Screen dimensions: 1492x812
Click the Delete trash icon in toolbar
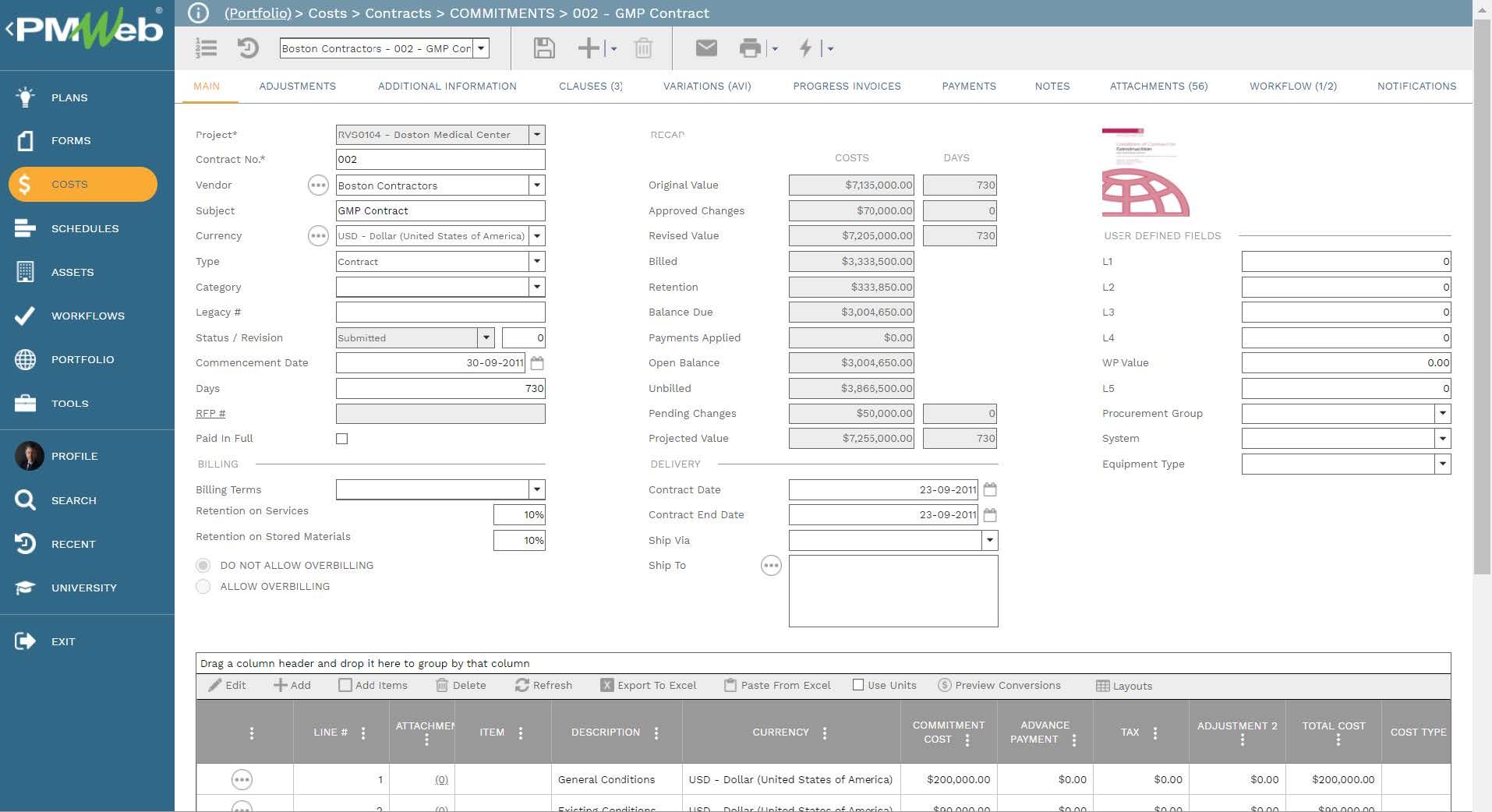point(643,48)
